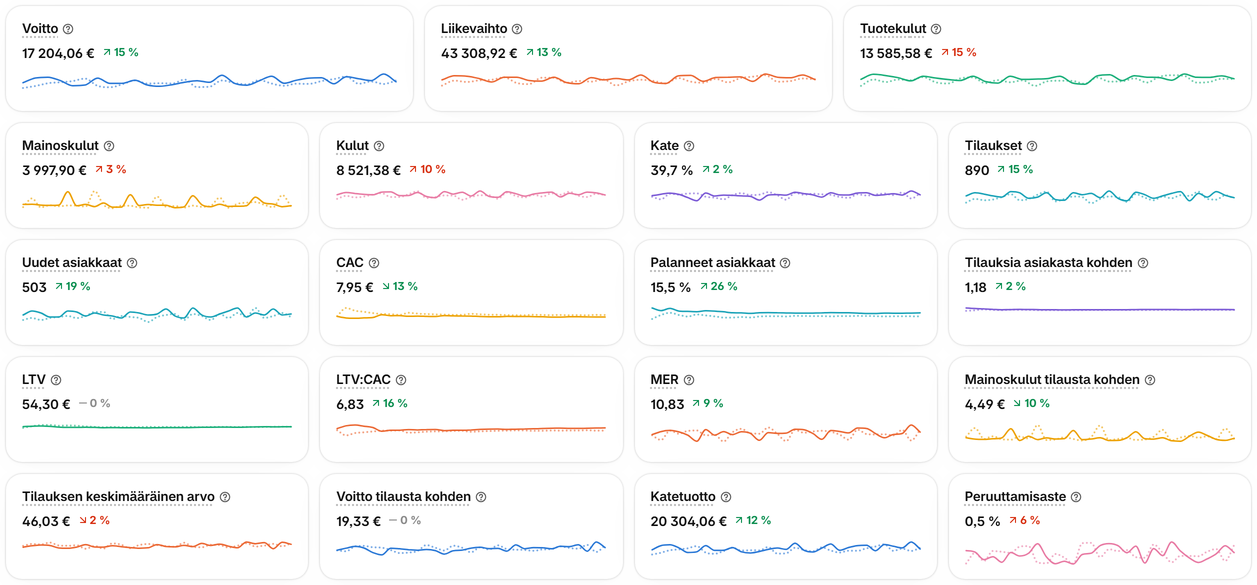Select the Liikevaihto metric heading

click(474, 29)
